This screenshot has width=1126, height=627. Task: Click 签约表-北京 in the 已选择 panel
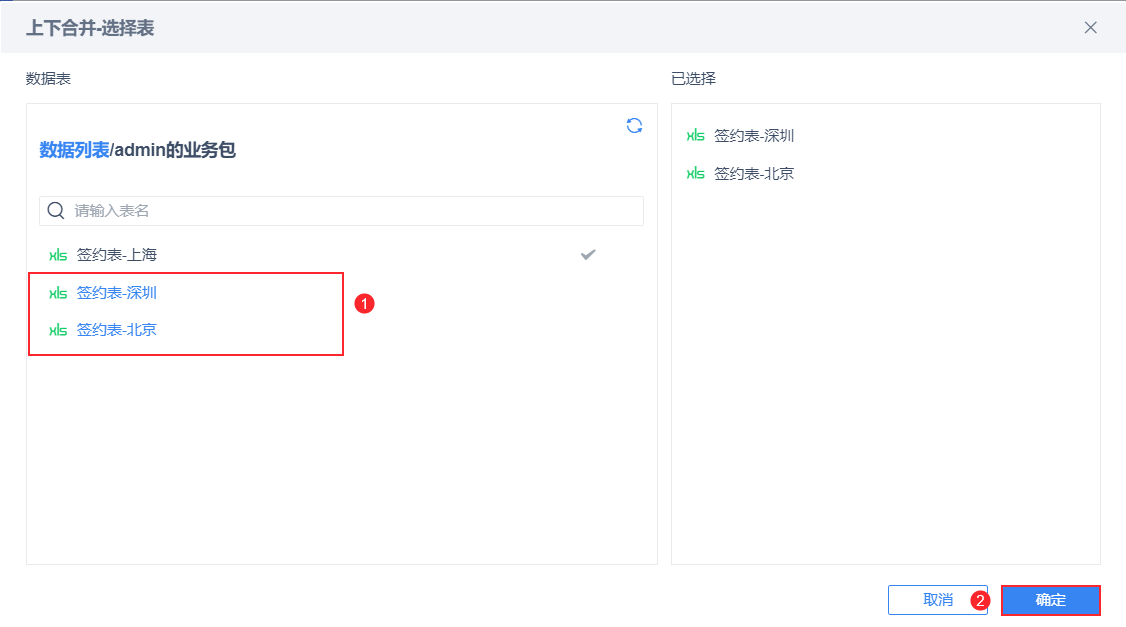[754, 174]
